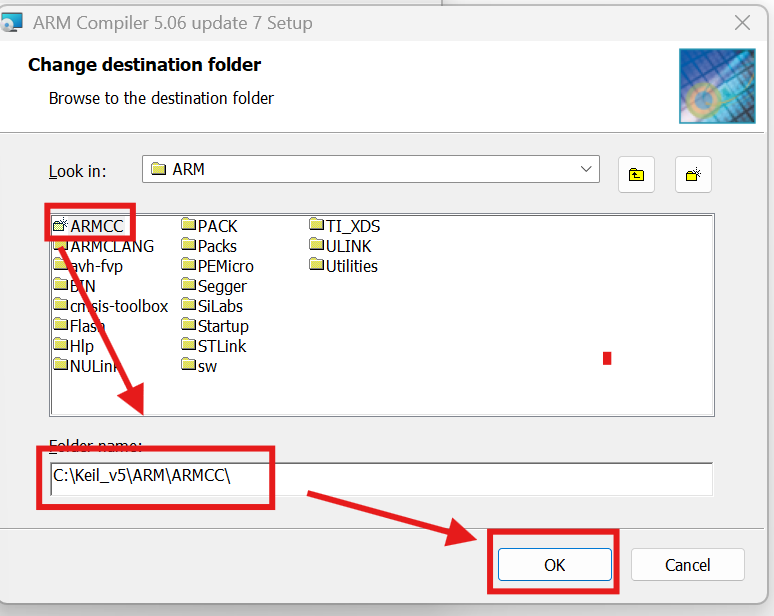774x616 pixels.
Task: Select the SiLabs folder
Action: (212, 306)
